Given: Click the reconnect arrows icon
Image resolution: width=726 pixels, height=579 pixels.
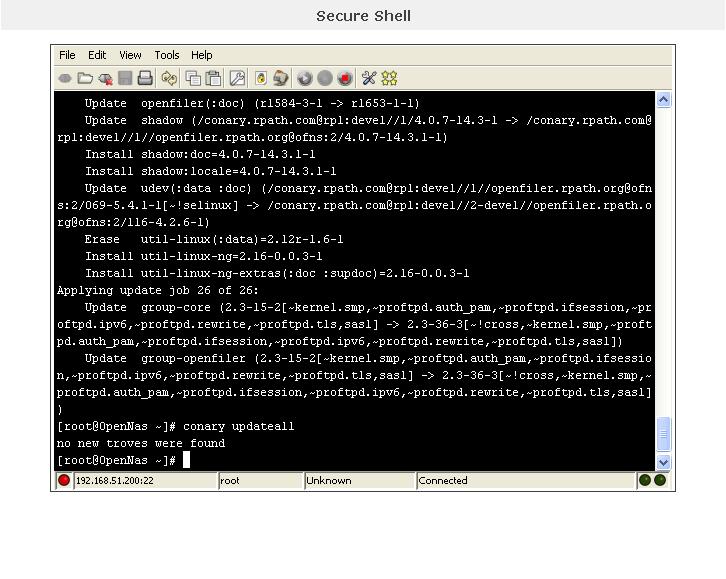Looking at the screenshot, I should click(169, 78).
